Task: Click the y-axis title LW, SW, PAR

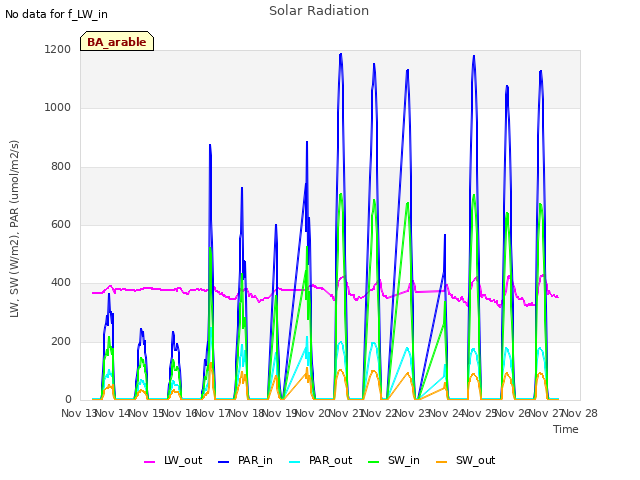Action: [x=14, y=229]
